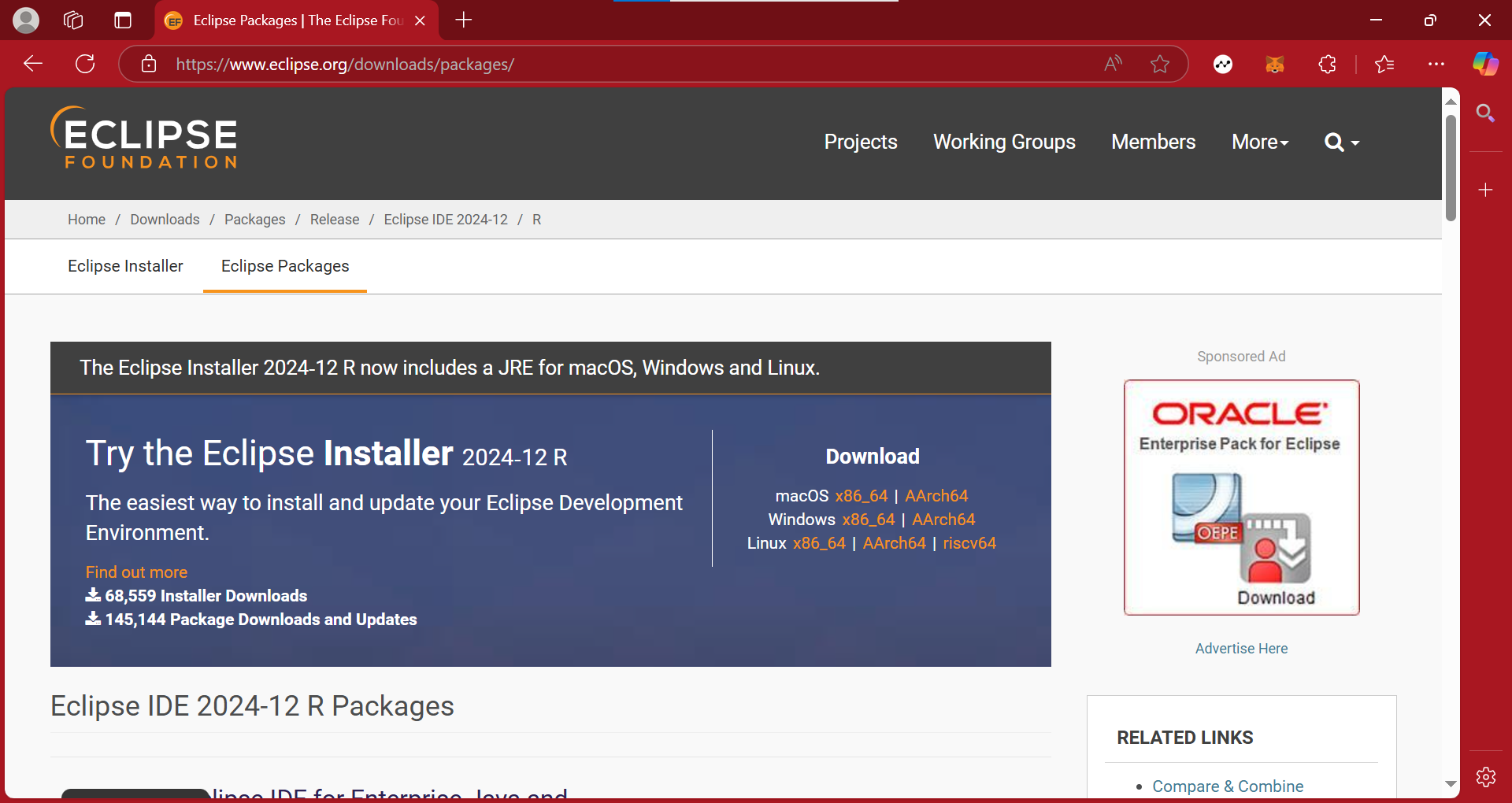Download Linux AArch64 installer
Viewport: 1512px width, 803px height.
[895, 543]
